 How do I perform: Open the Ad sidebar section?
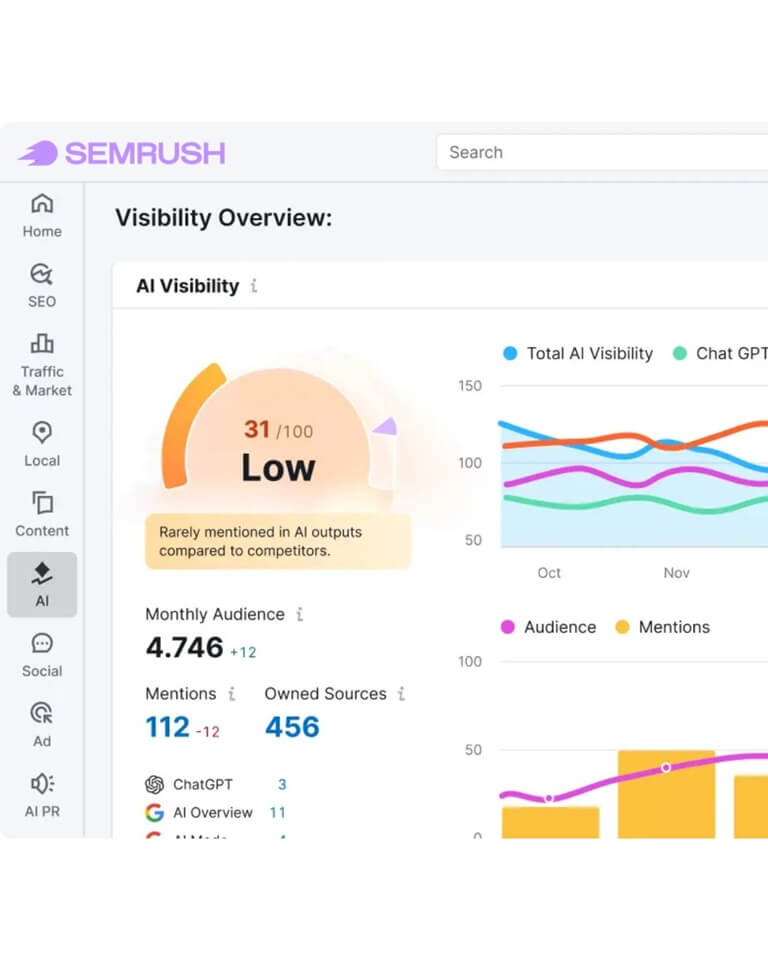42,726
